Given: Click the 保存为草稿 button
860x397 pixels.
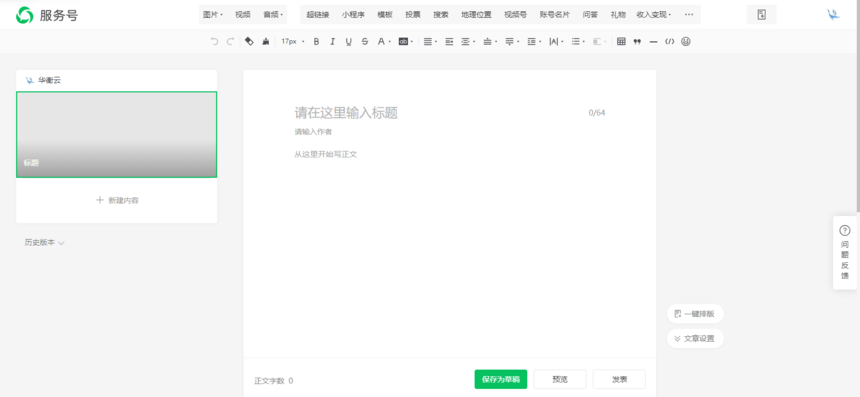Looking at the screenshot, I should tap(501, 379).
